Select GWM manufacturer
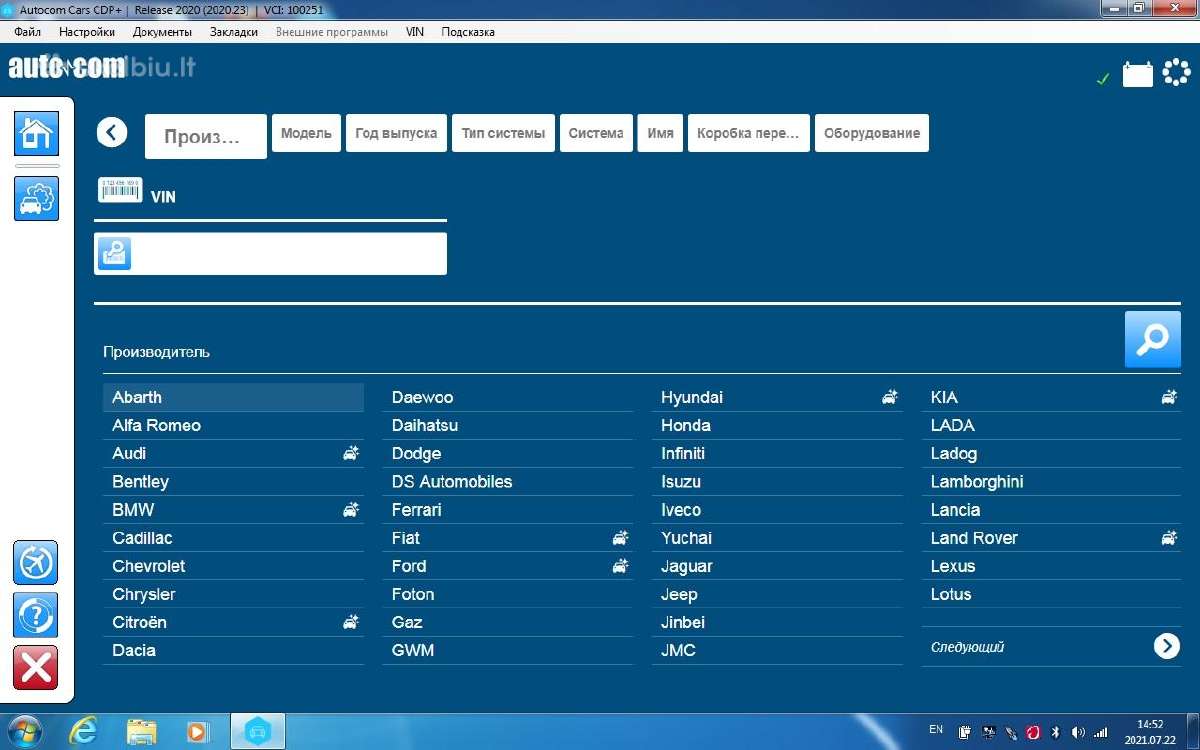 coord(508,650)
